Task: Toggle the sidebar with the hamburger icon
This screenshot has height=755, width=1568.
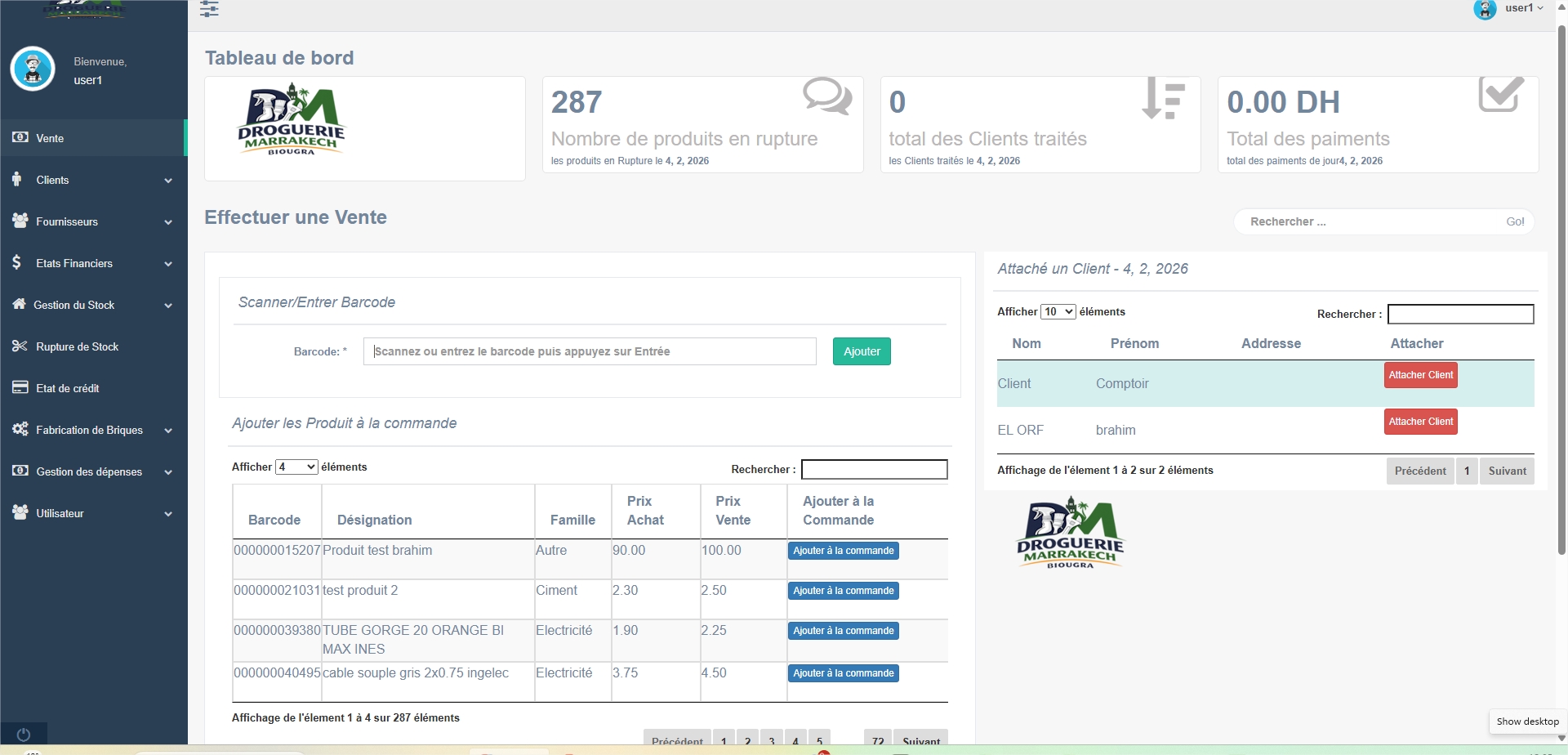Action: click(209, 9)
